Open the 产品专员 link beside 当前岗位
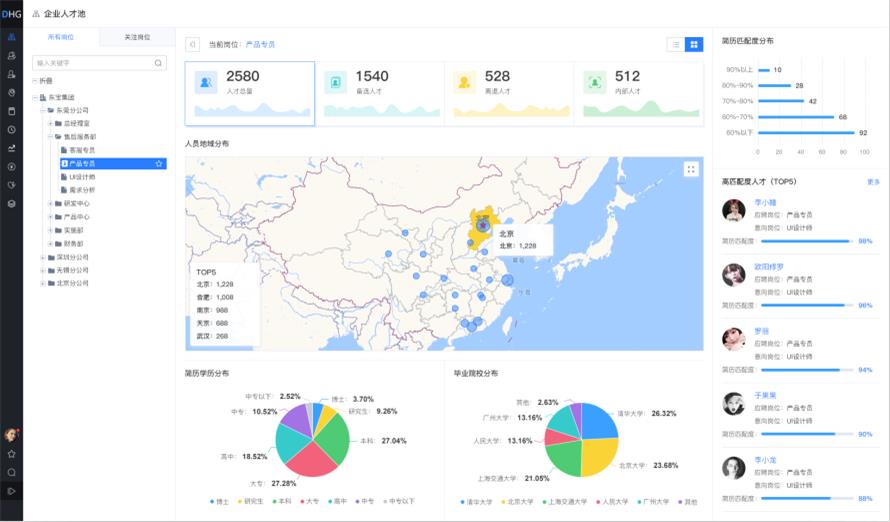The height and width of the screenshot is (522, 890). tap(260, 44)
